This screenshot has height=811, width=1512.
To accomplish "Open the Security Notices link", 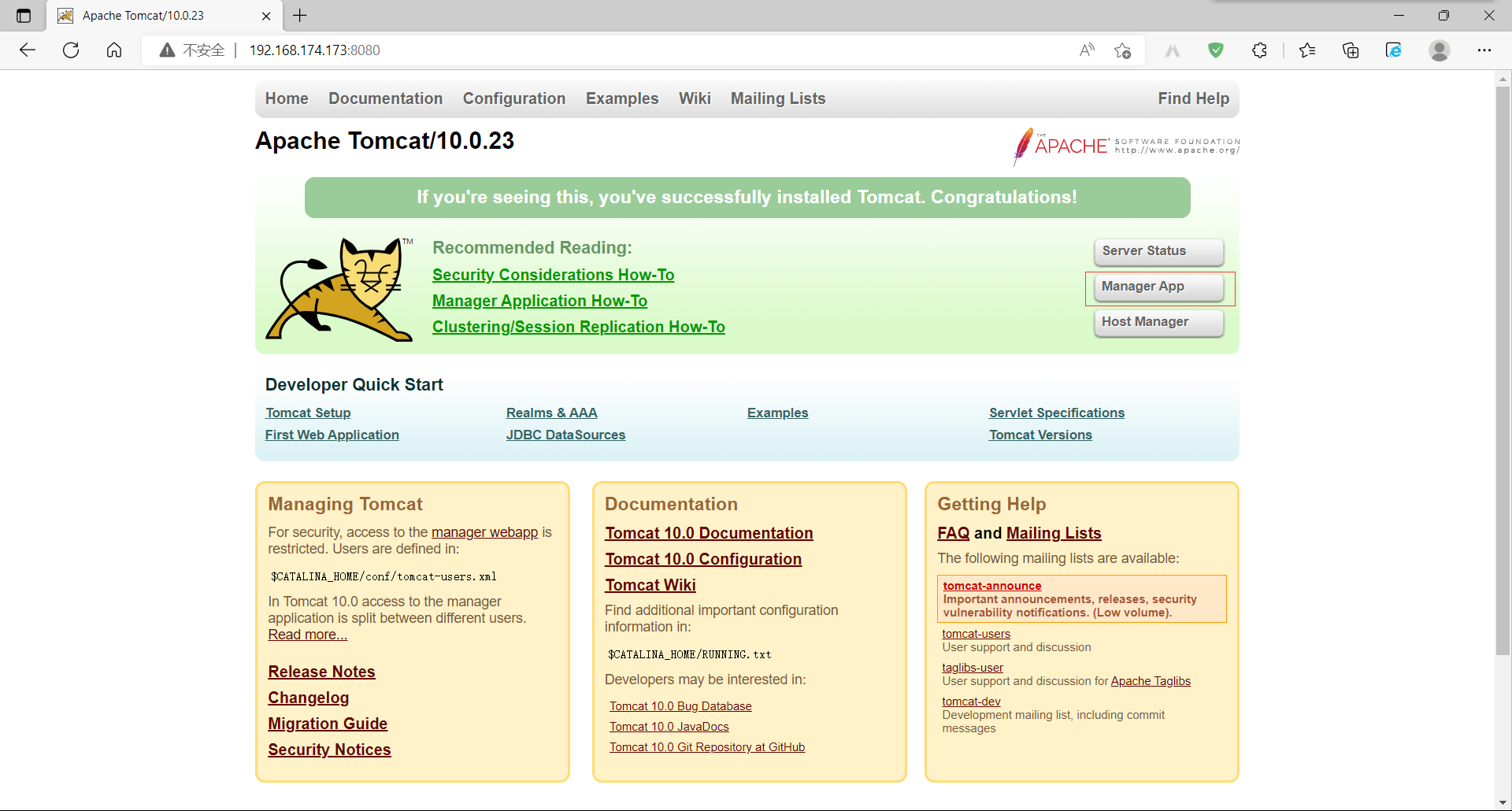I will tap(329, 750).
